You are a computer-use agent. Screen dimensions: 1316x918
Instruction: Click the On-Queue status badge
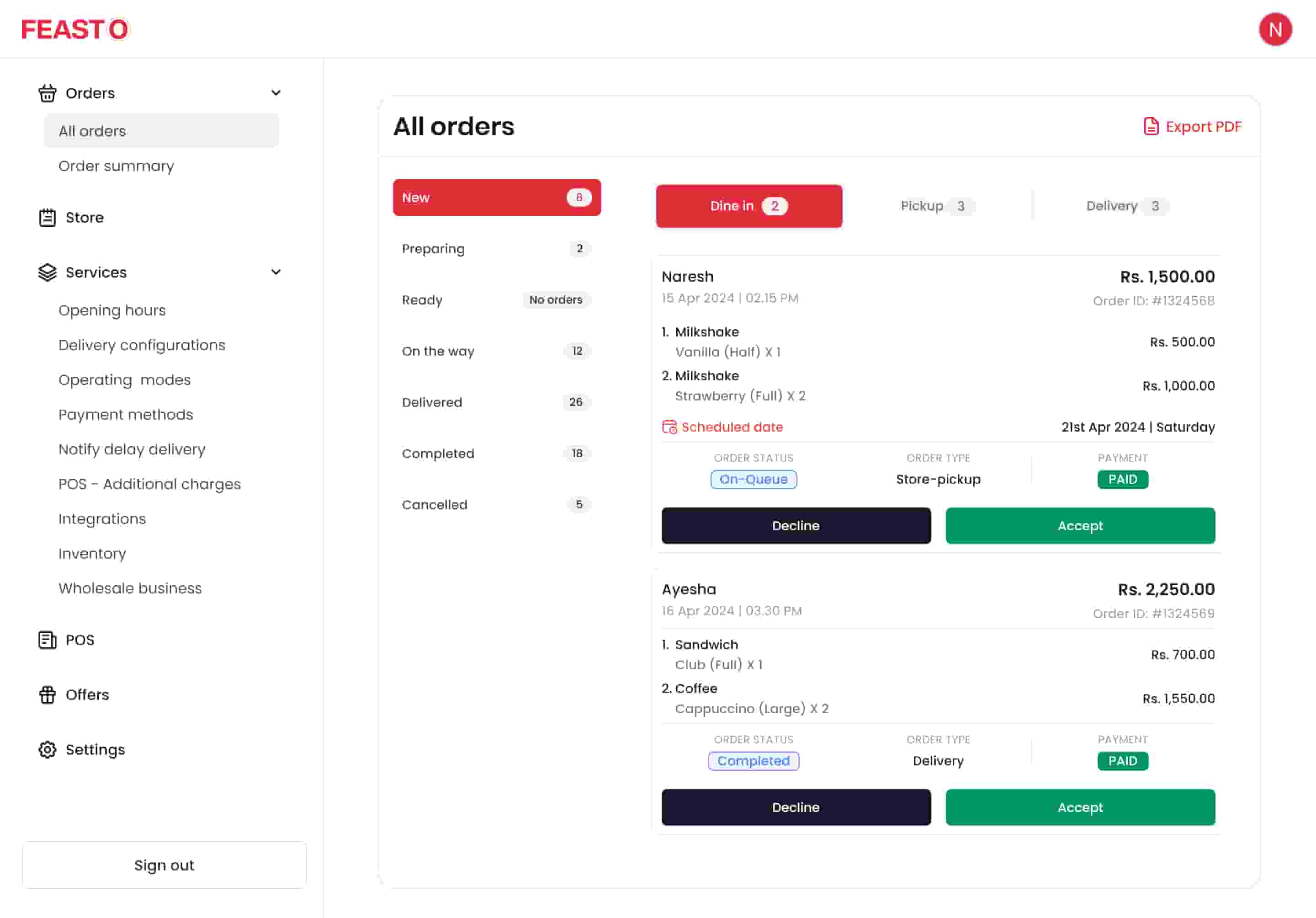point(753,480)
